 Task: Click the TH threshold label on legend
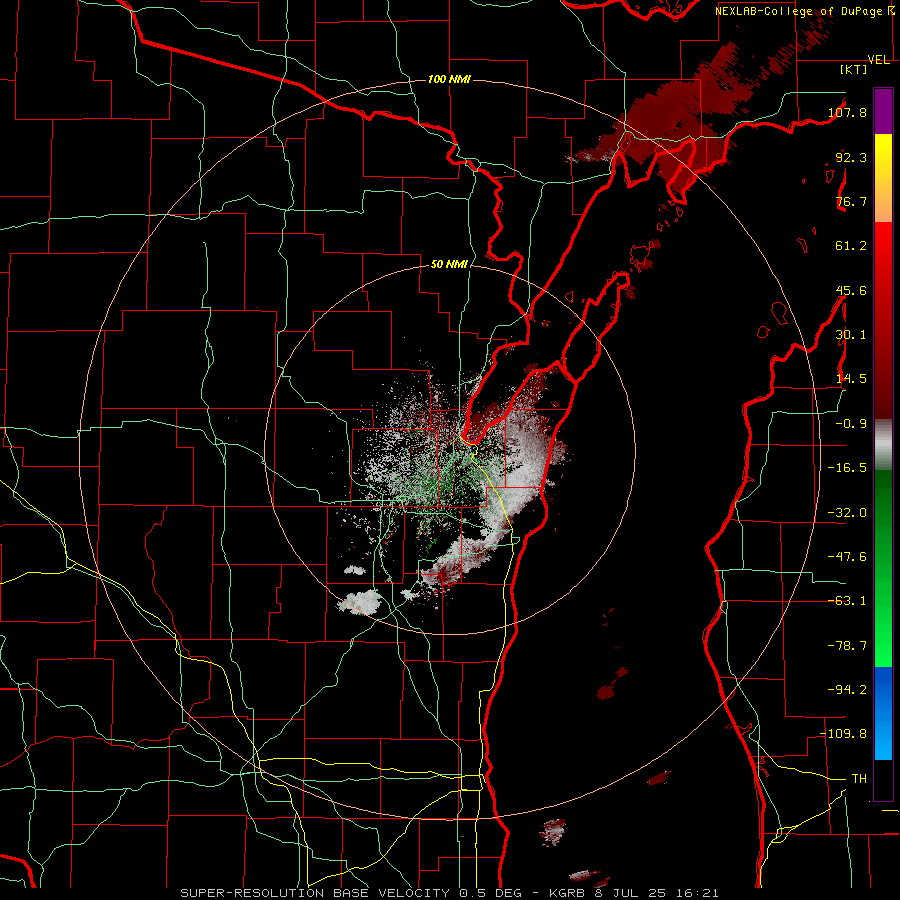(859, 779)
